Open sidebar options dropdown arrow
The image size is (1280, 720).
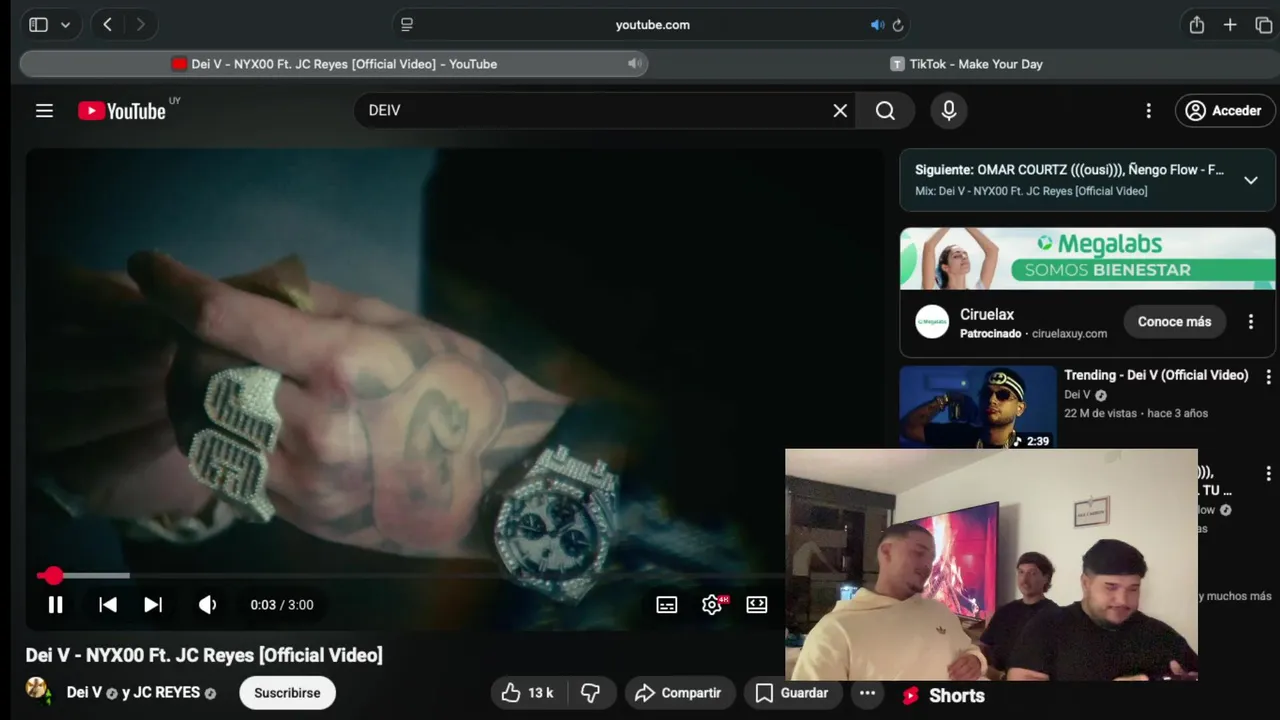pyautogui.click(x=65, y=25)
